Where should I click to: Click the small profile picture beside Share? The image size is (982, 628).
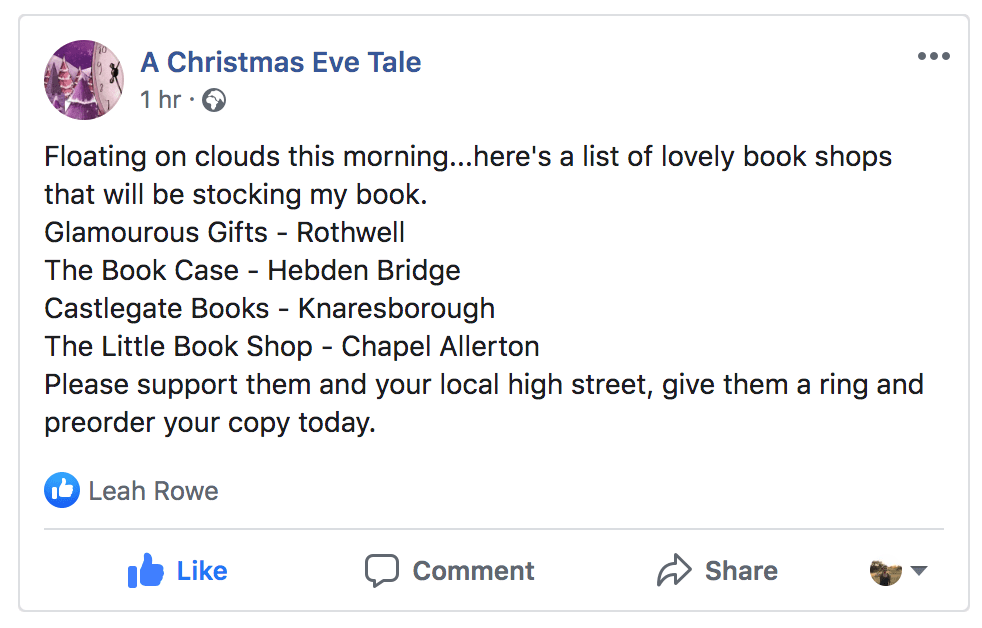click(886, 571)
